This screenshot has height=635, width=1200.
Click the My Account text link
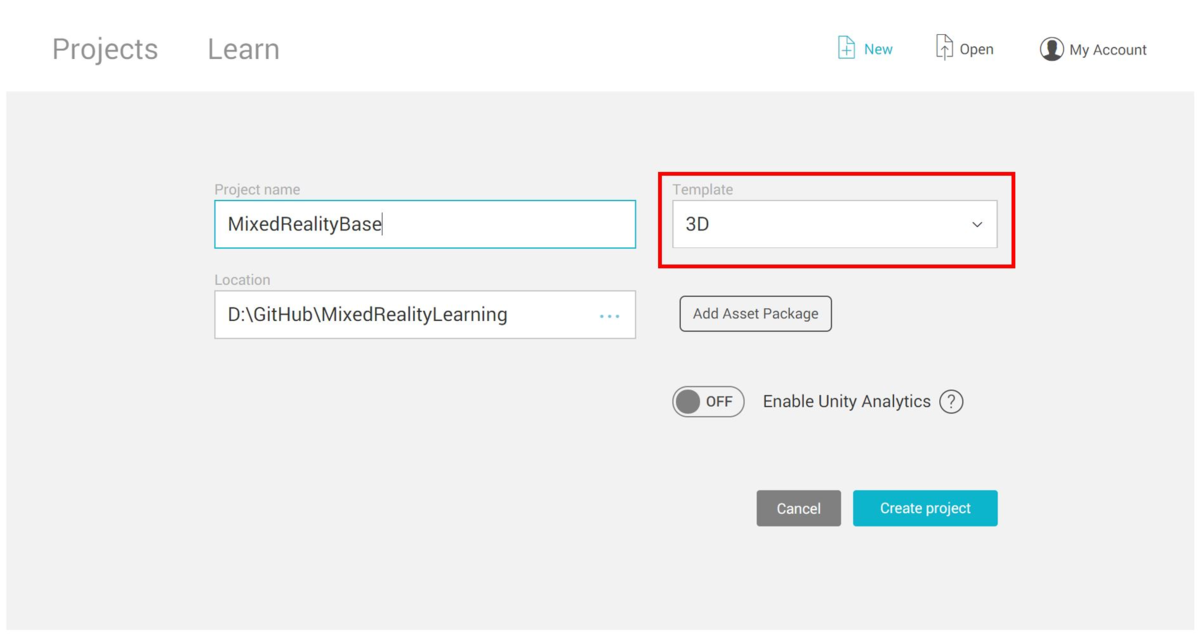1108,50
